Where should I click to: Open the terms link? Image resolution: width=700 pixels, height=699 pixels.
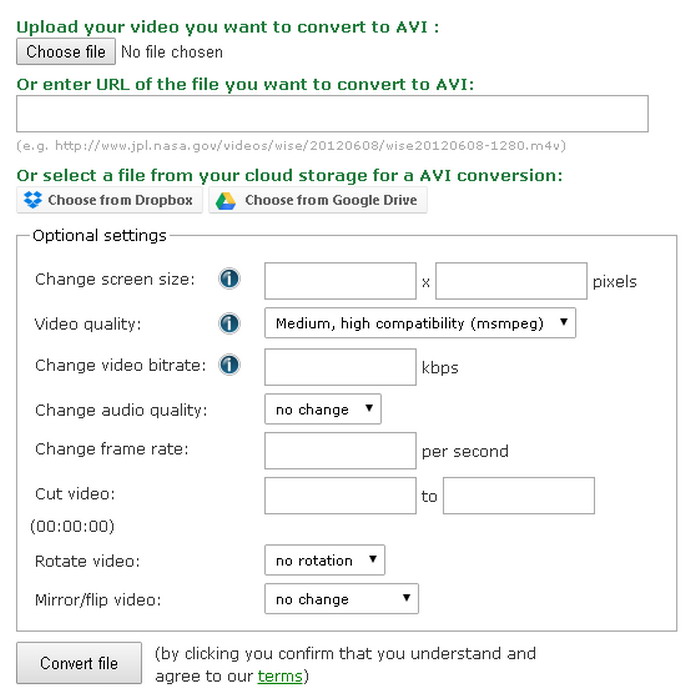pyautogui.click(x=280, y=676)
